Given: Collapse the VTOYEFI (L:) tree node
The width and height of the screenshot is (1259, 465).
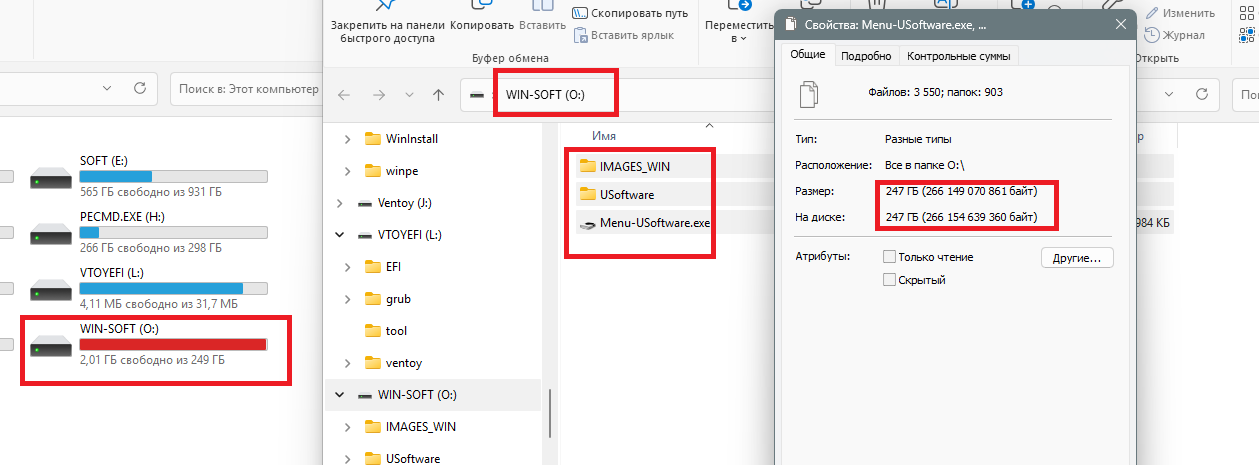Looking at the screenshot, I should coord(340,235).
